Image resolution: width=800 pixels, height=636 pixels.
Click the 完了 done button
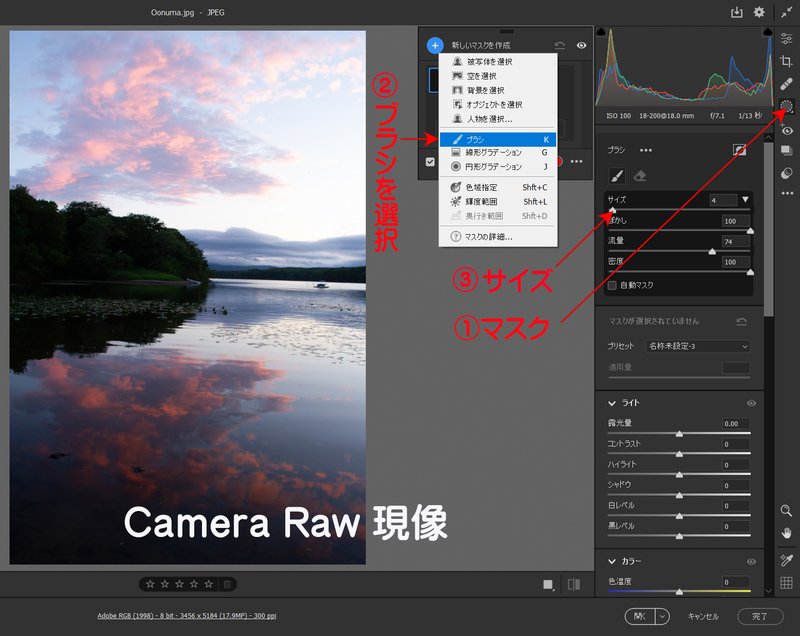coord(760,617)
